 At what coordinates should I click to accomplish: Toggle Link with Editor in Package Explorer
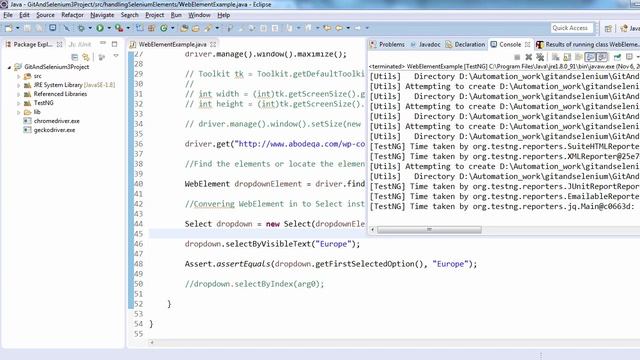[x=86, y=57]
